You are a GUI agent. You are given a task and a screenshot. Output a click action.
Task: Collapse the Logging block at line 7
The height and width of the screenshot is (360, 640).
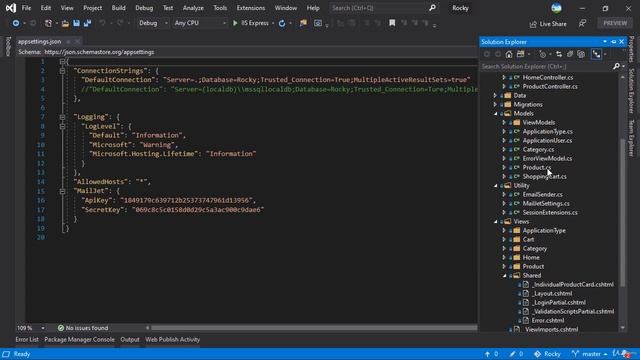point(62,117)
